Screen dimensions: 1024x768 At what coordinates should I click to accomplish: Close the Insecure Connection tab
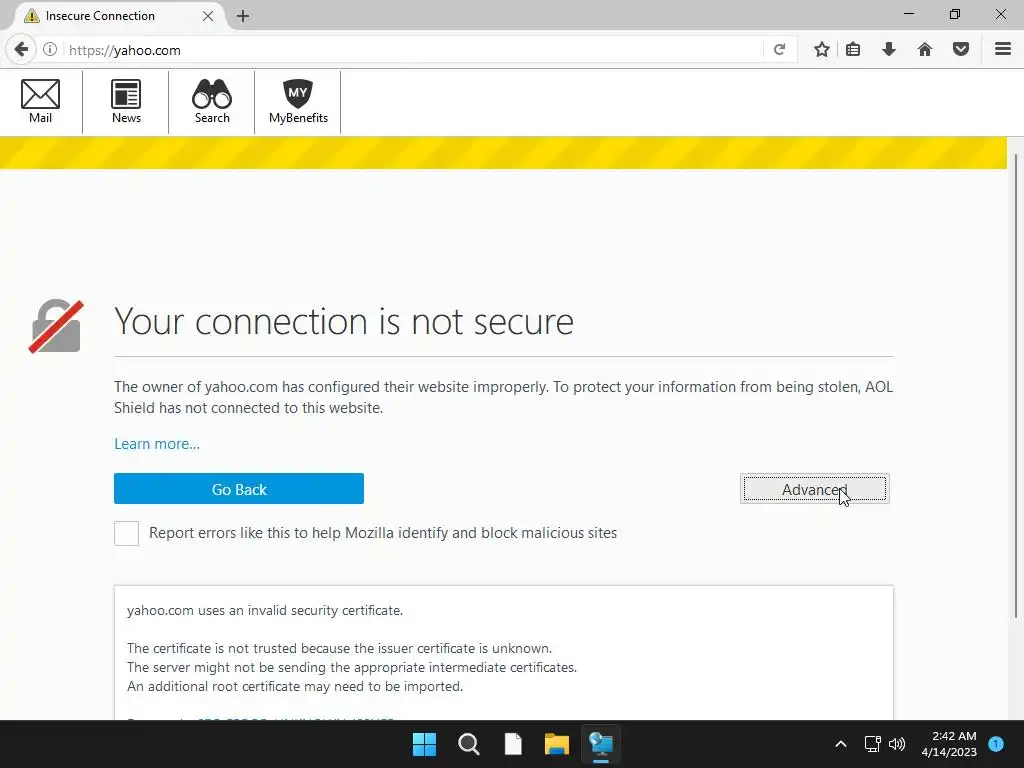point(208,16)
